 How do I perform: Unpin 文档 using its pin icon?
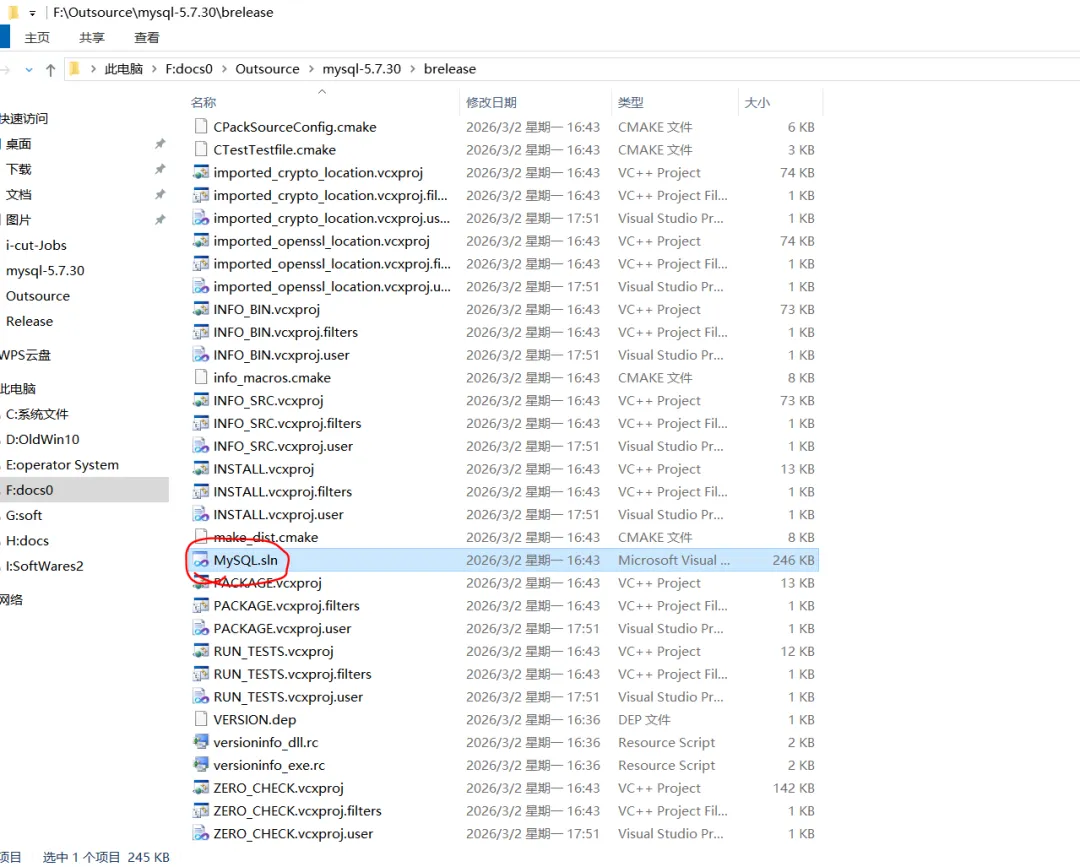coord(160,195)
